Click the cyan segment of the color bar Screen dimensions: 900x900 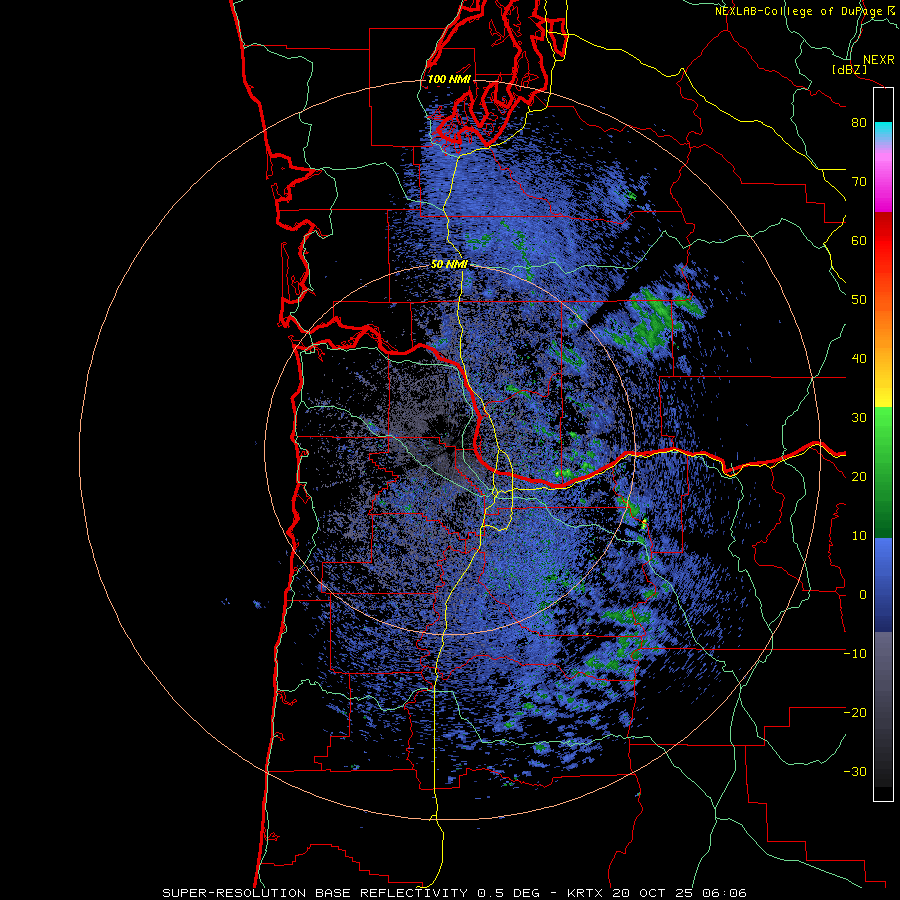[883, 132]
